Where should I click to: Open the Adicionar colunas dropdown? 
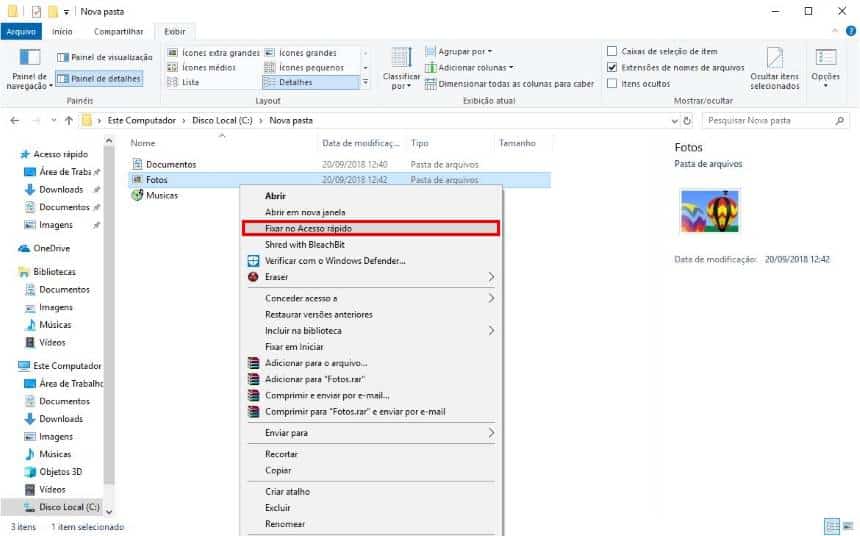pos(474,67)
